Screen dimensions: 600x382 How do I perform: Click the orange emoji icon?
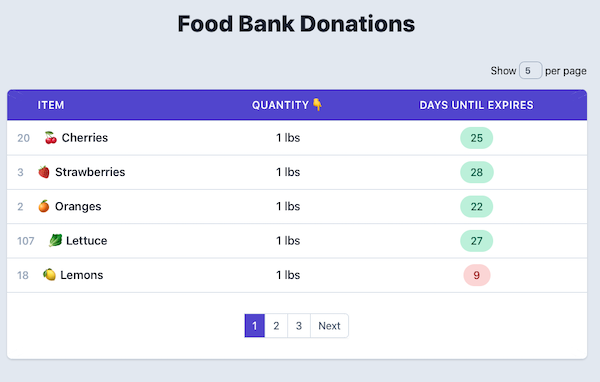[x=44, y=206]
